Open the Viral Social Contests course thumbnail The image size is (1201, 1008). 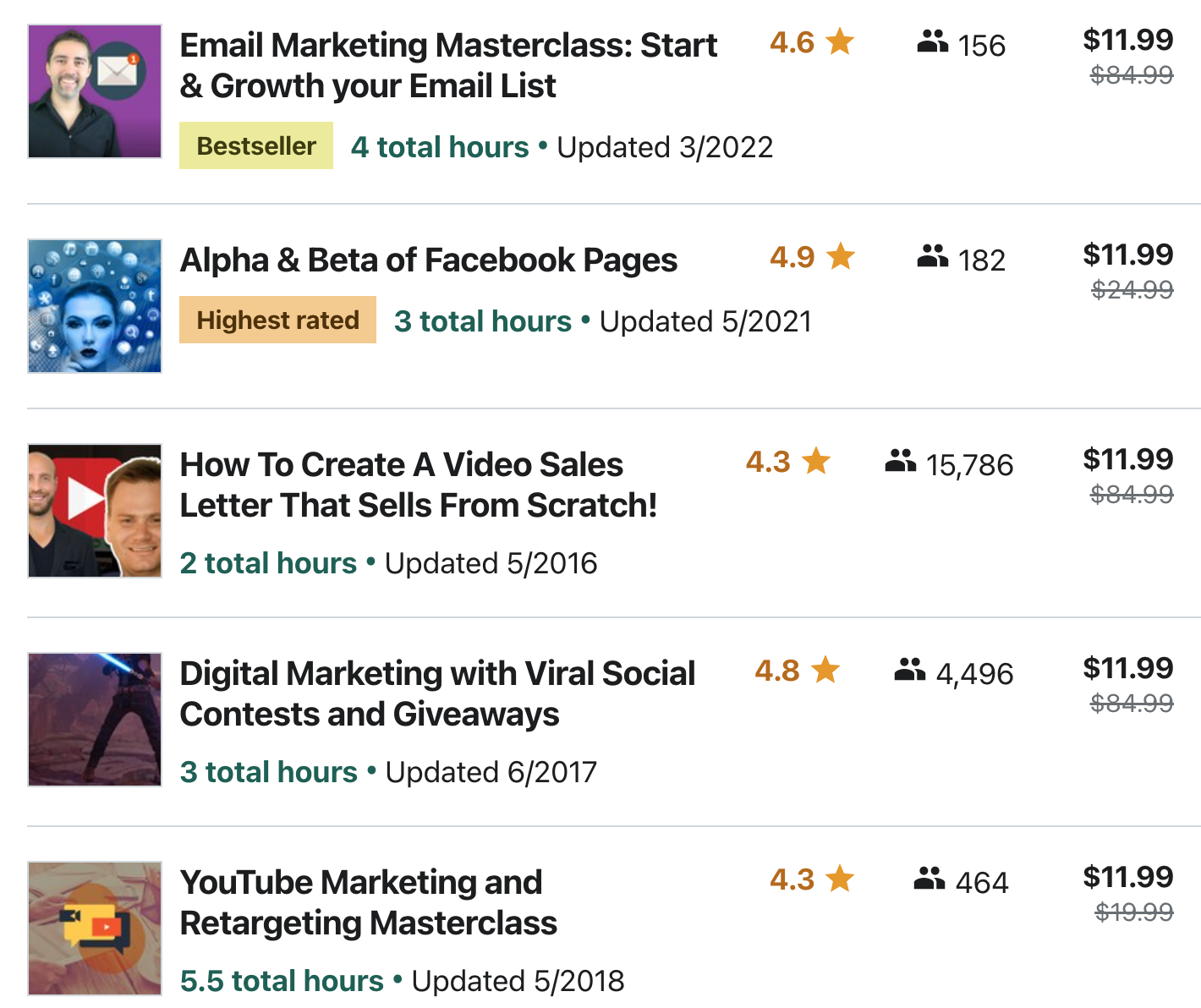coord(95,720)
